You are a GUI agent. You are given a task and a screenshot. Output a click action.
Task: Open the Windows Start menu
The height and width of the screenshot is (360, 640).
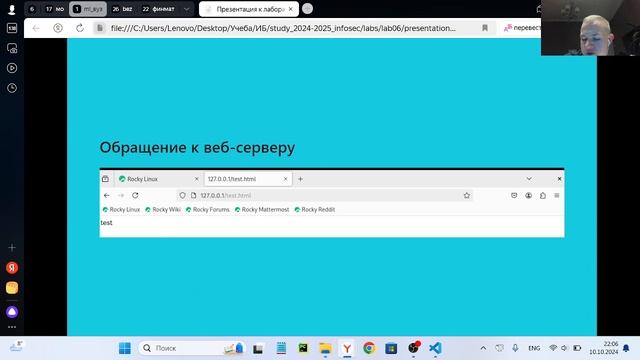point(125,348)
